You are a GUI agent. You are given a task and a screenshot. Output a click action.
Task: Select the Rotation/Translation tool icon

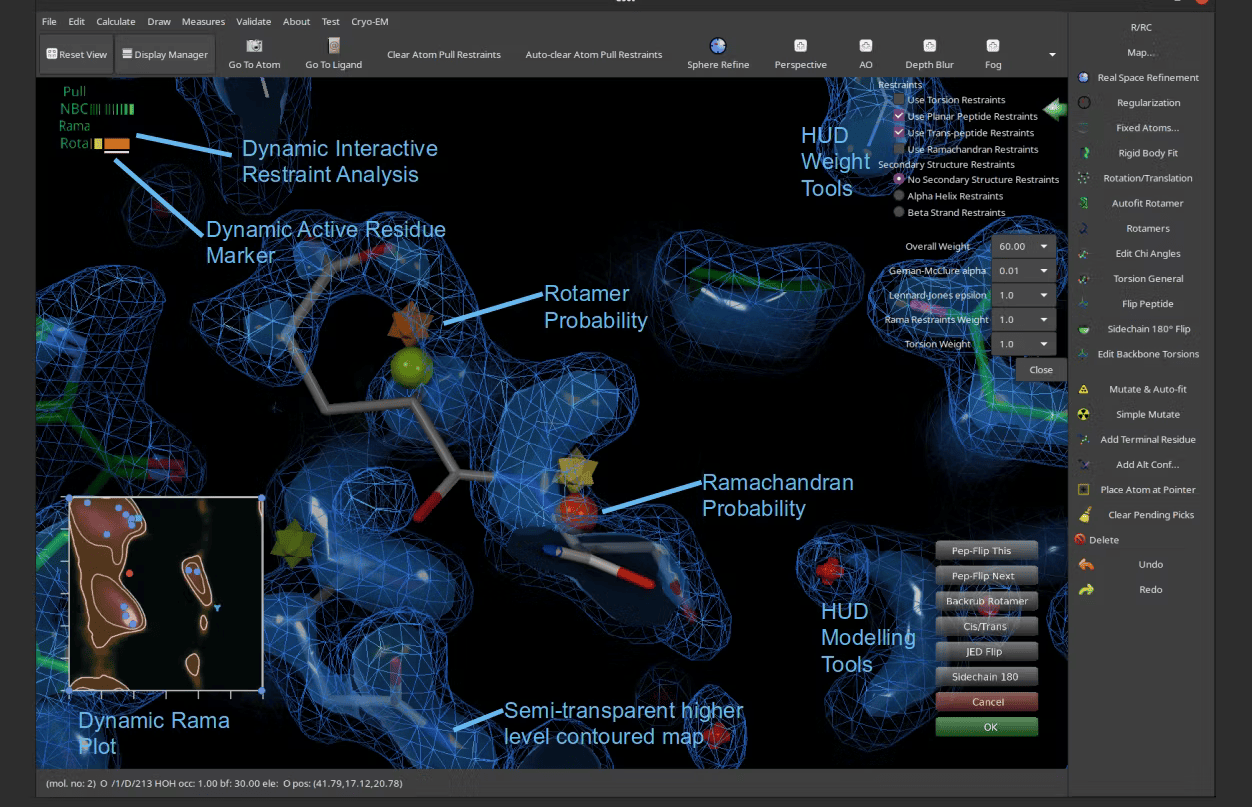1083,178
